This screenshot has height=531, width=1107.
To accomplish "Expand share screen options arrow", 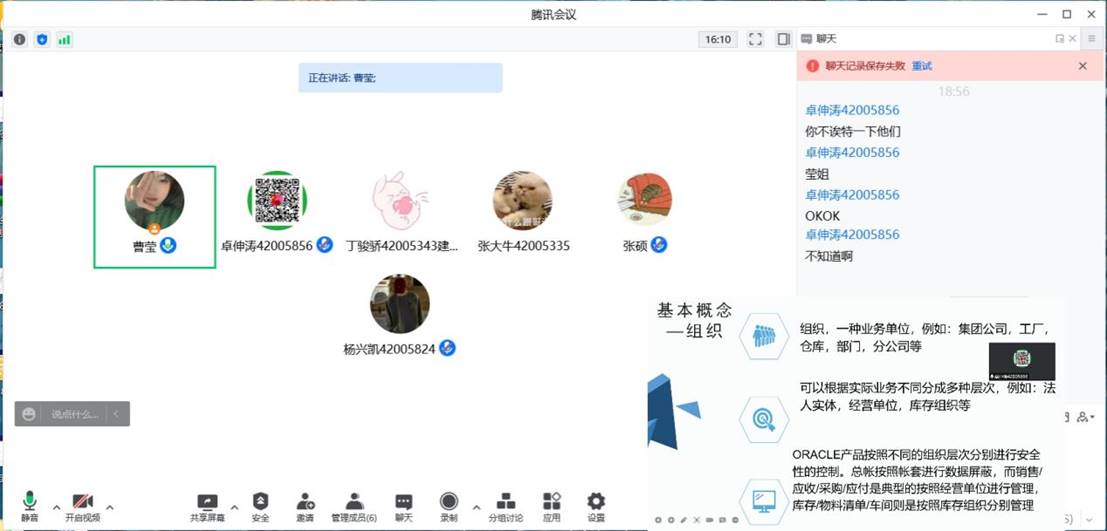I will point(235,507).
